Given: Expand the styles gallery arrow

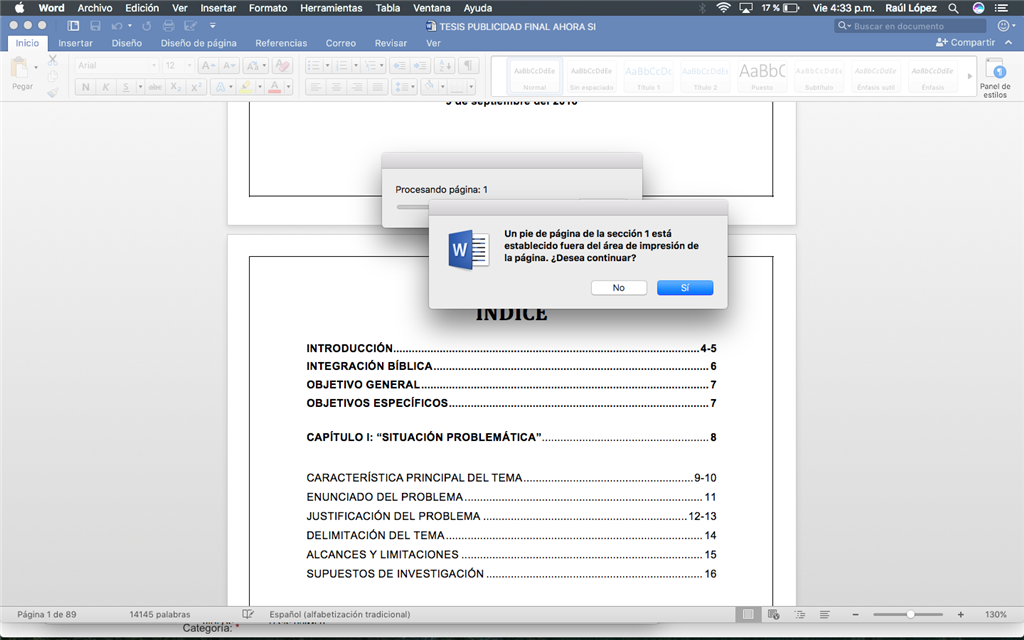Looking at the screenshot, I should coord(969,76).
